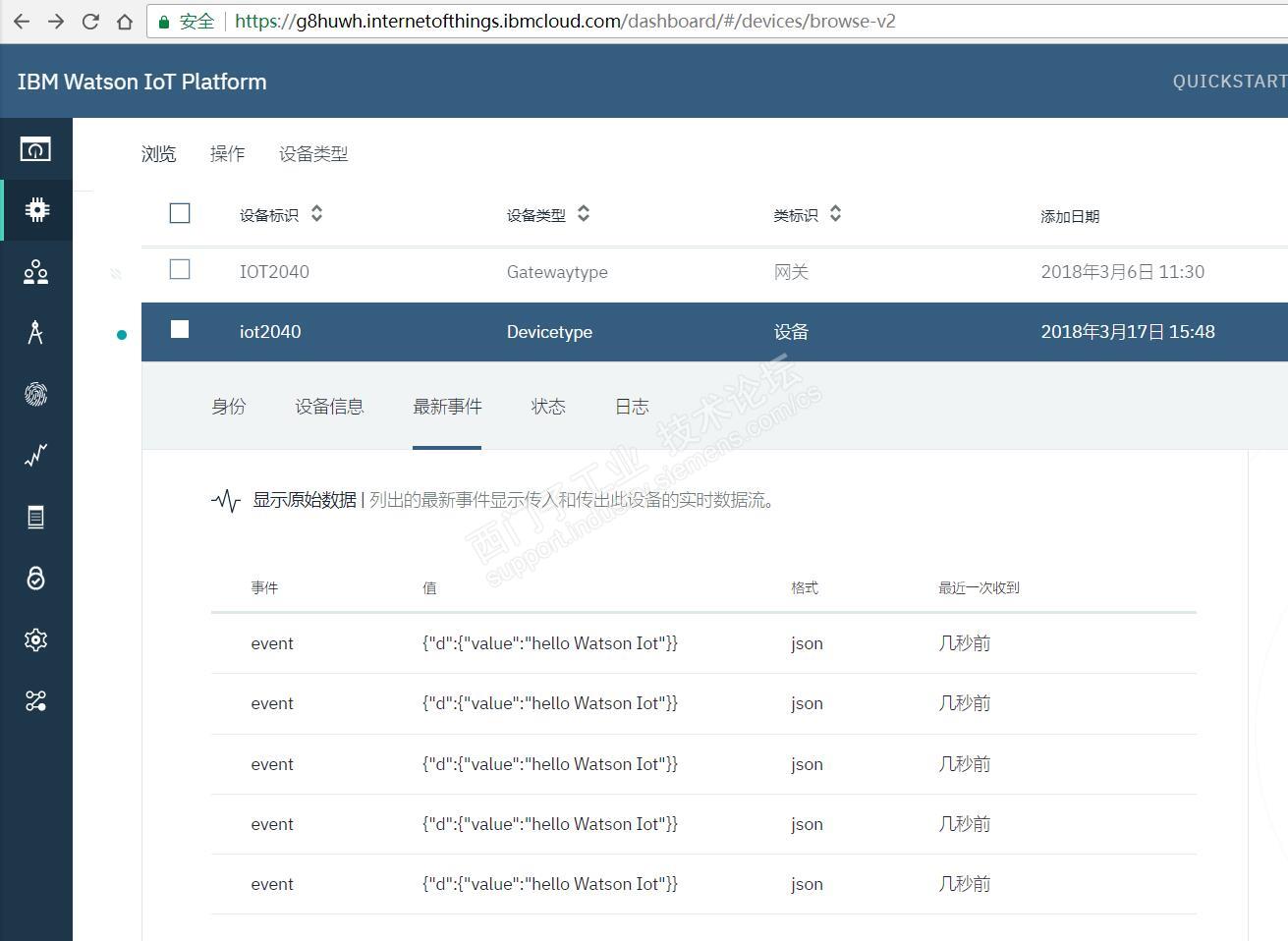Image resolution: width=1288 pixels, height=941 pixels.
Task: Open the 设备信息 device detail tab
Action: 329,407
